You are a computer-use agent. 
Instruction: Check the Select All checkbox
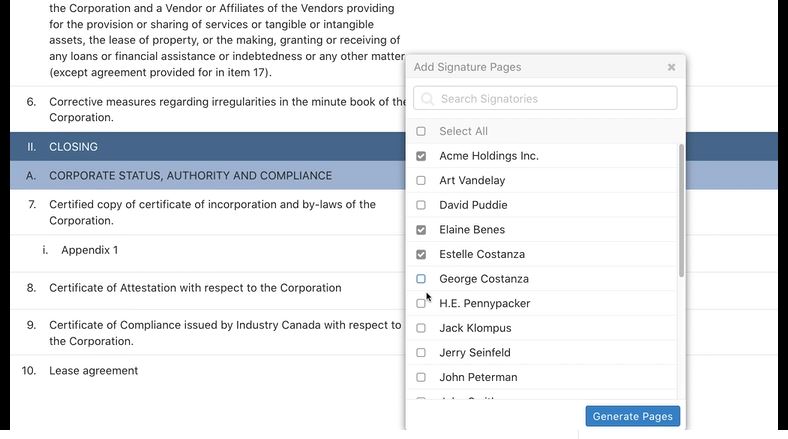(x=421, y=131)
